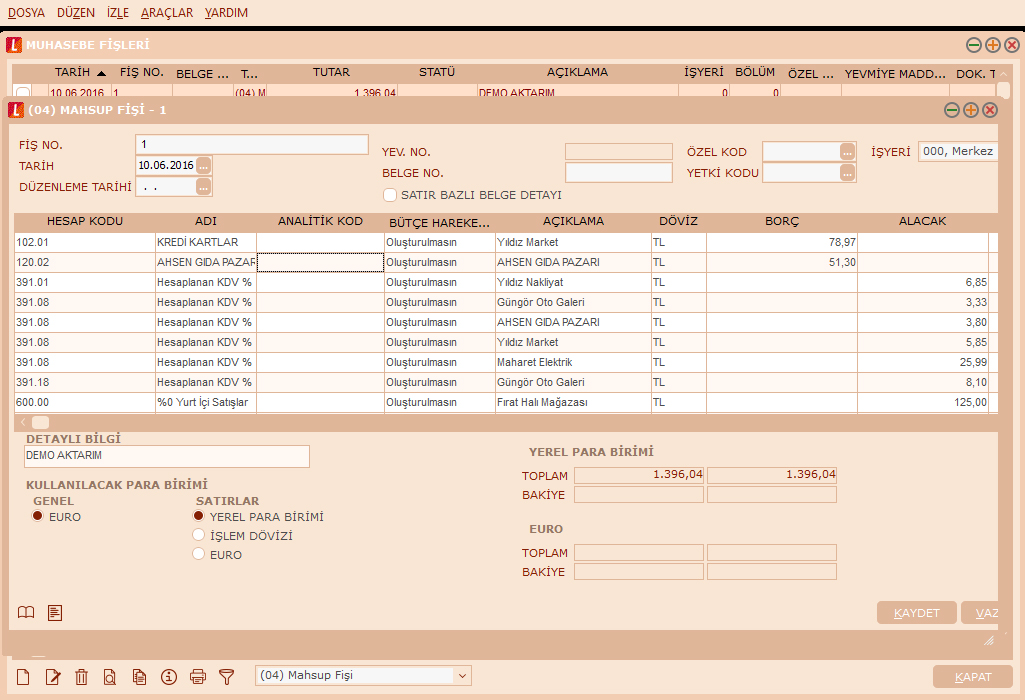Click the edit record pencil icon

[53, 676]
